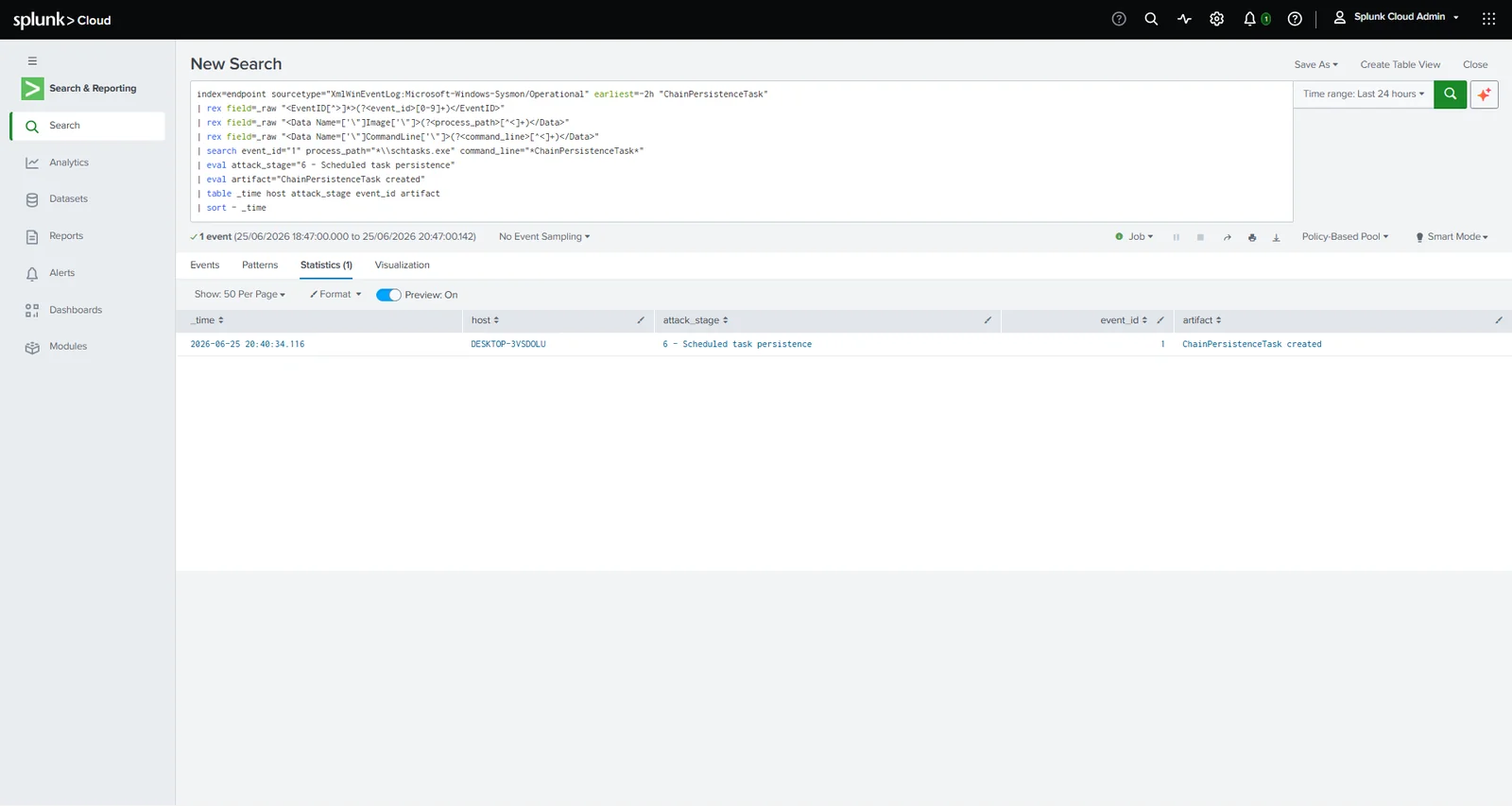The height and width of the screenshot is (806, 1512).
Task: Sort by the _time column header
Action: coord(207,320)
